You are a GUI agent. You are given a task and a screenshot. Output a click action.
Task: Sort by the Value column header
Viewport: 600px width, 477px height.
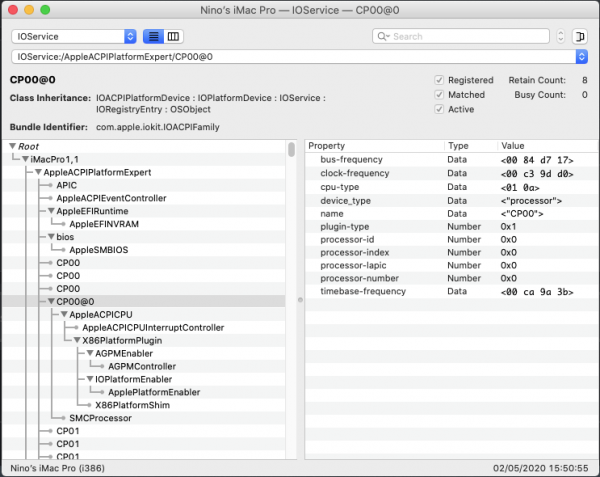coord(540,146)
